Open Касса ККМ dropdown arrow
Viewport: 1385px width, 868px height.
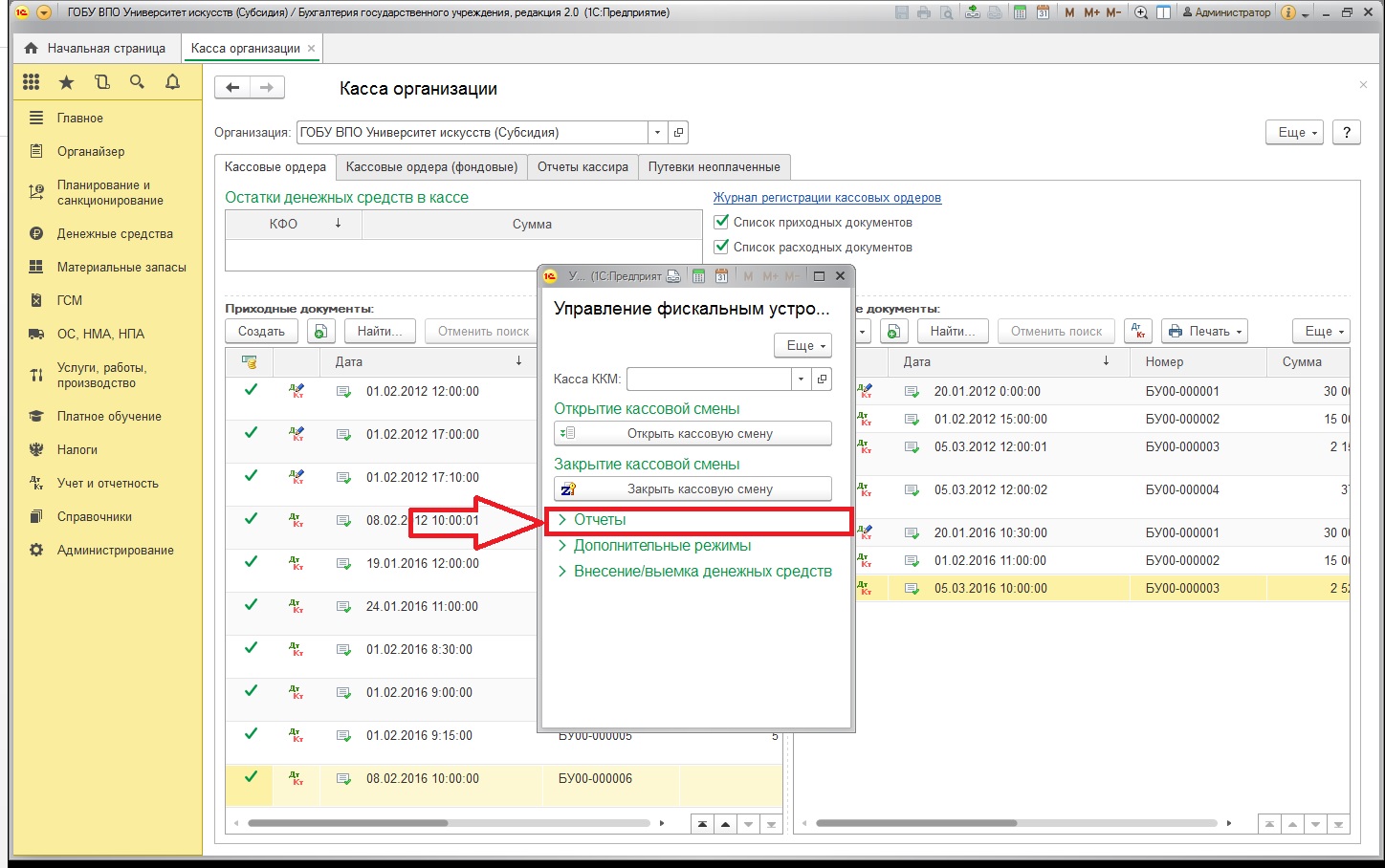pos(801,379)
